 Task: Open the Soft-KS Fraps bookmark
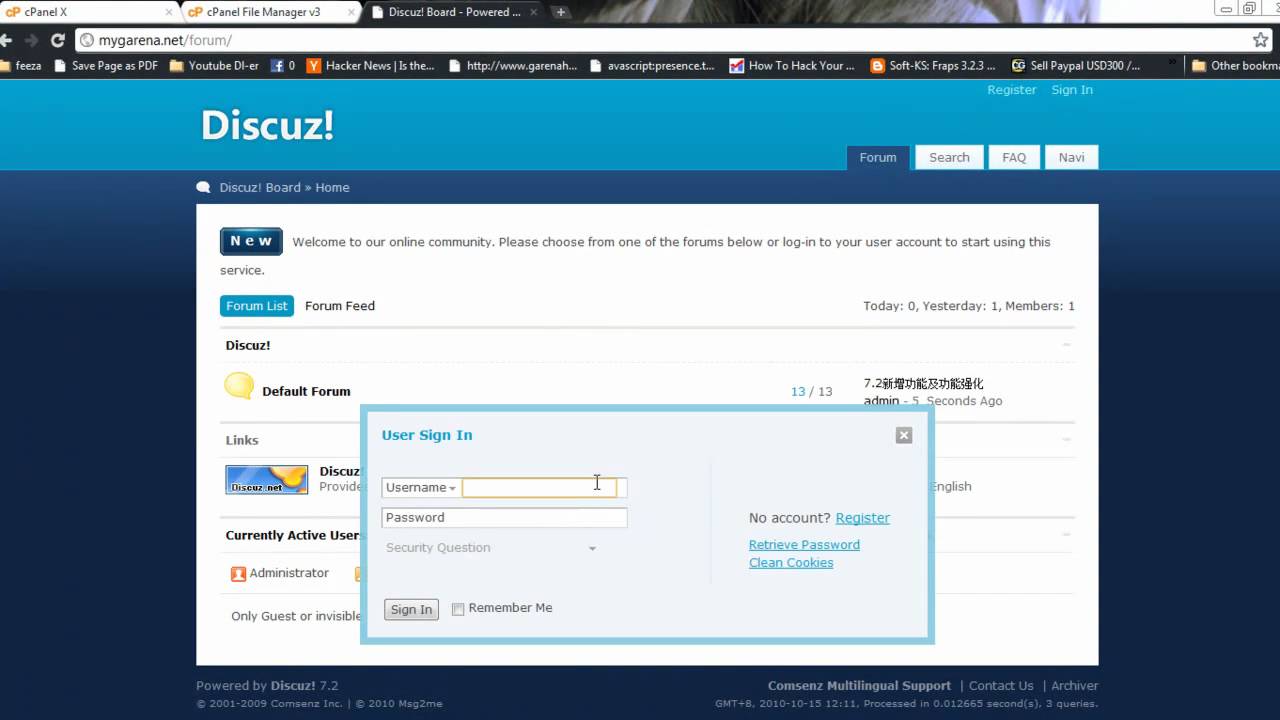pyautogui.click(x=933, y=65)
